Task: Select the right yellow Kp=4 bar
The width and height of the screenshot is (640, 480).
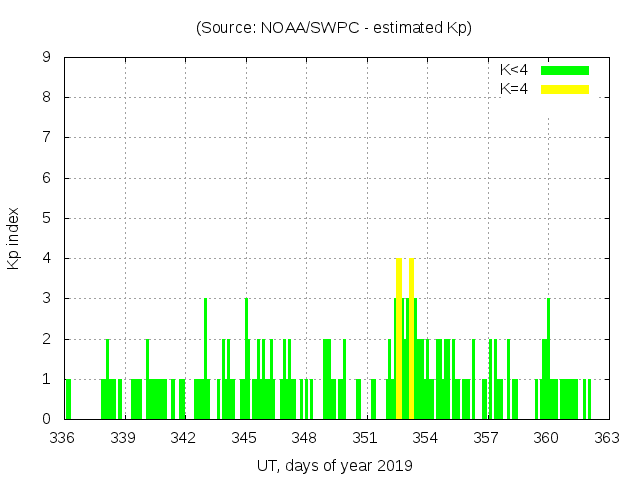Action: (411, 340)
